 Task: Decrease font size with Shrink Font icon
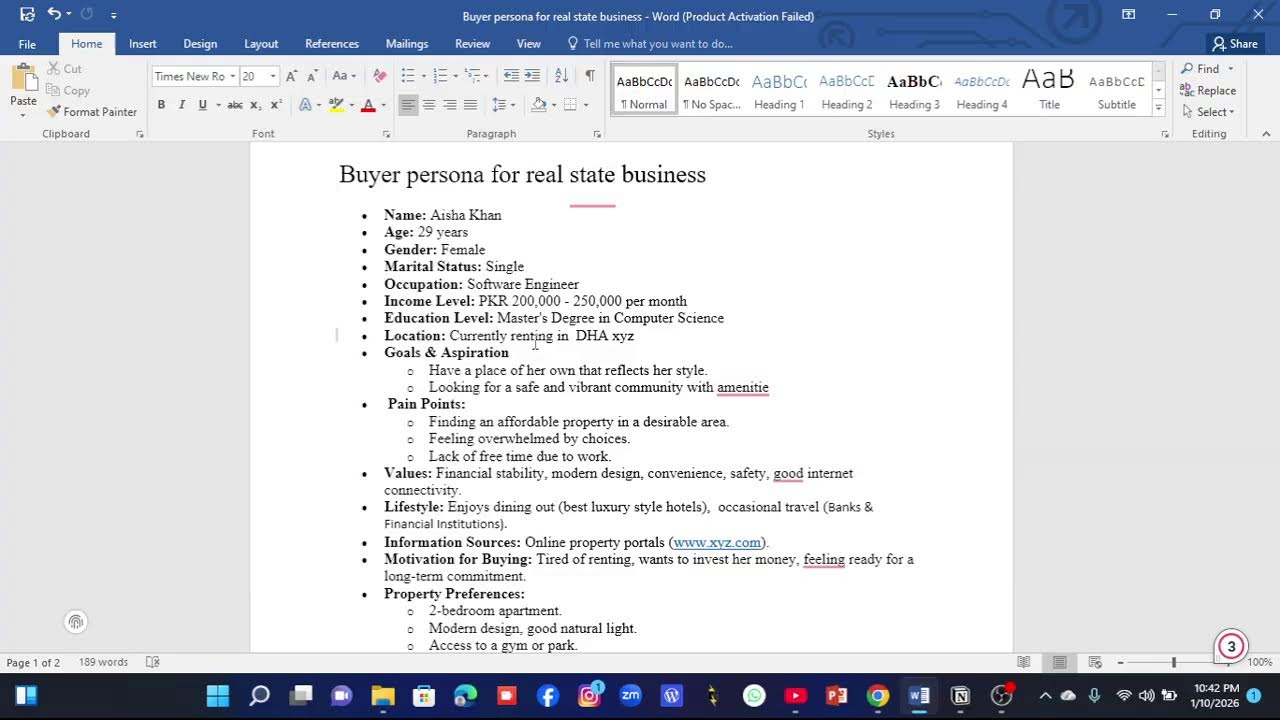tap(312, 76)
